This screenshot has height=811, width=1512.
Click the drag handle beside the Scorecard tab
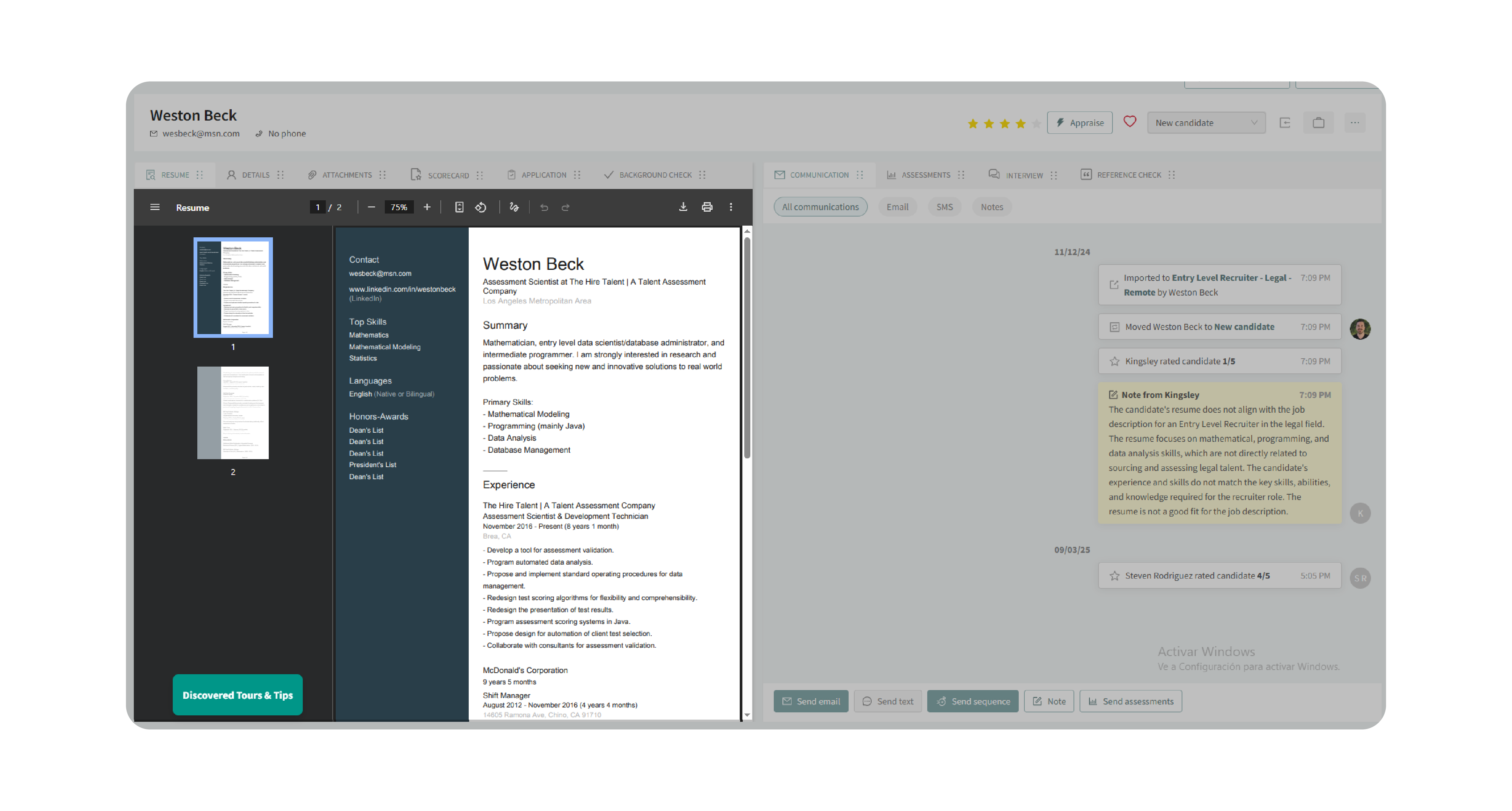pos(480,175)
